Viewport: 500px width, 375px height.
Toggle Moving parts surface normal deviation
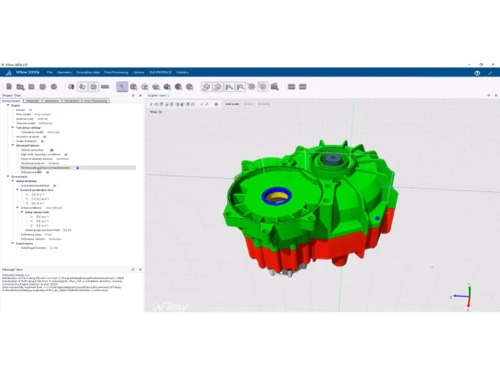tap(77, 168)
